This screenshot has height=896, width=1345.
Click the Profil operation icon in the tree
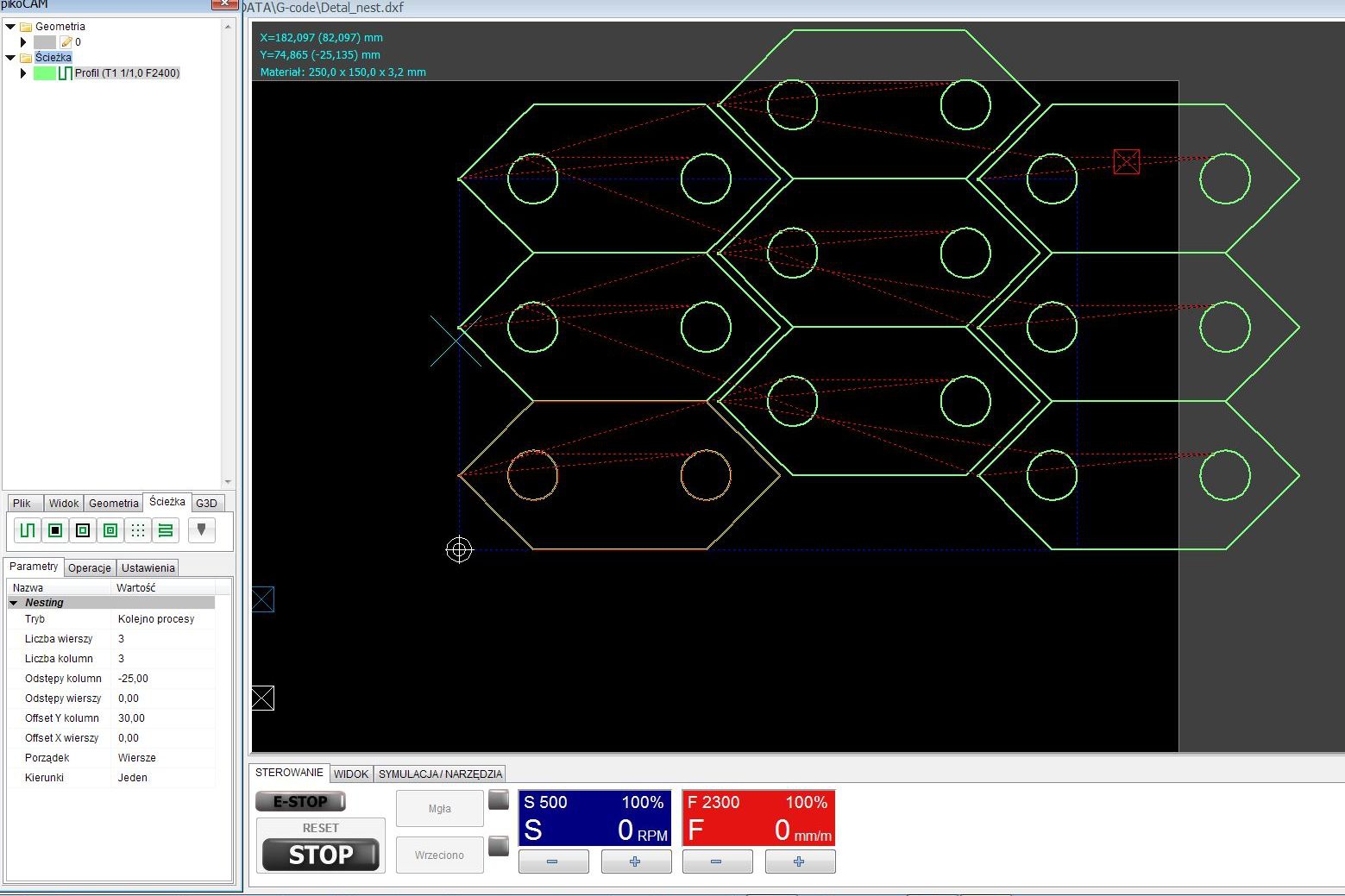(x=65, y=73)
